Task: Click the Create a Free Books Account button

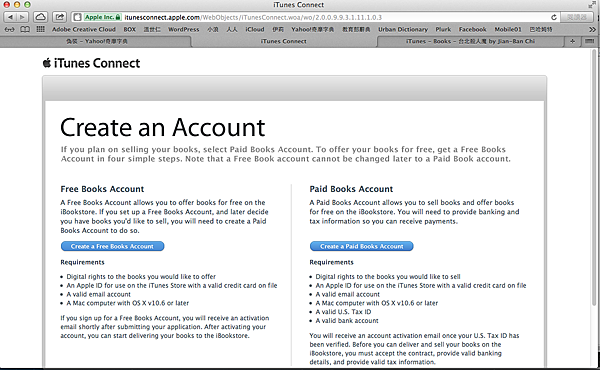Action: point(112,246)
